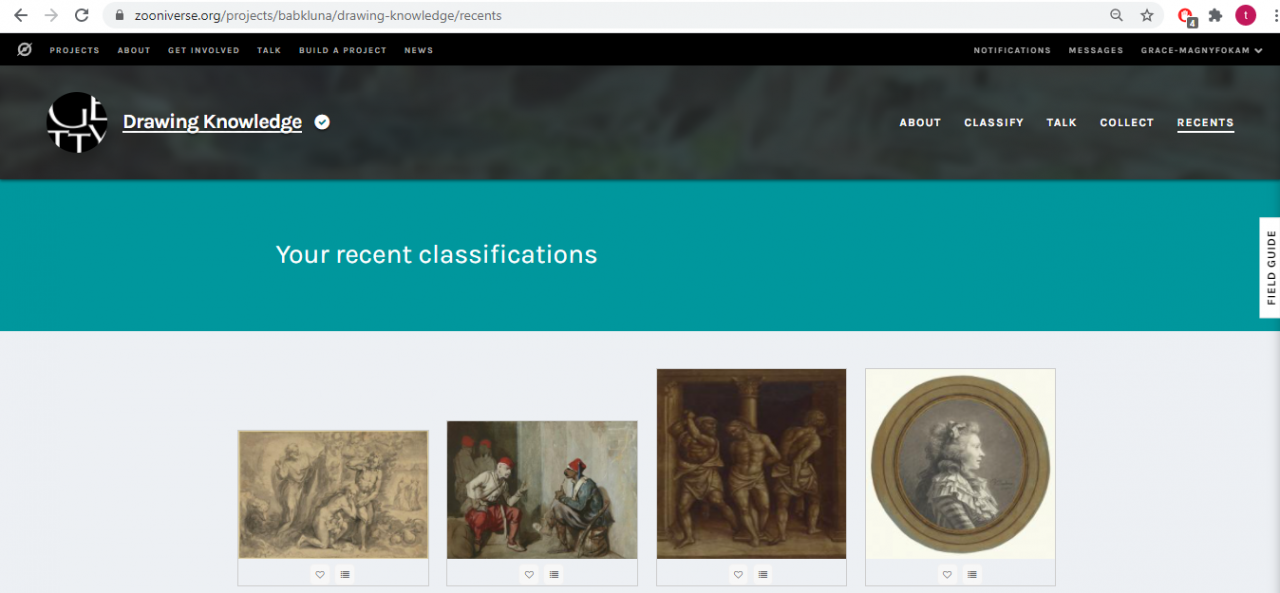Open collection list icon under red-fez painting
The width and height of the screenshot is (1280, 593).
(x=554, y=574)
